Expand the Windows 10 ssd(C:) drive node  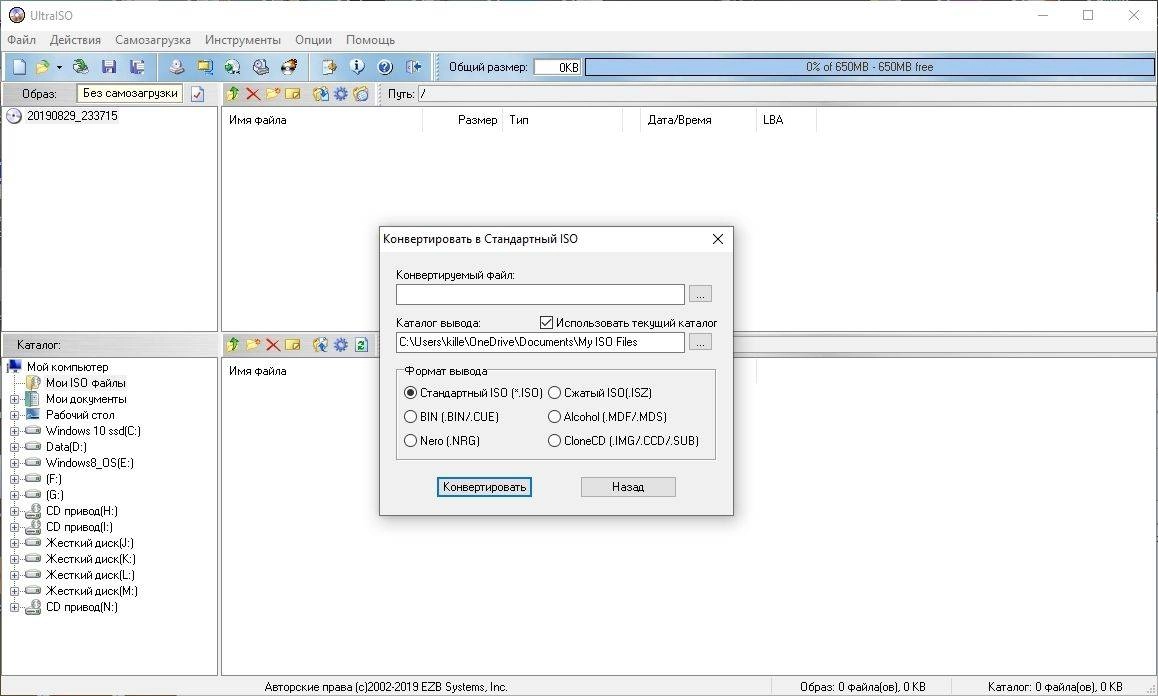[x=14, y=431]
